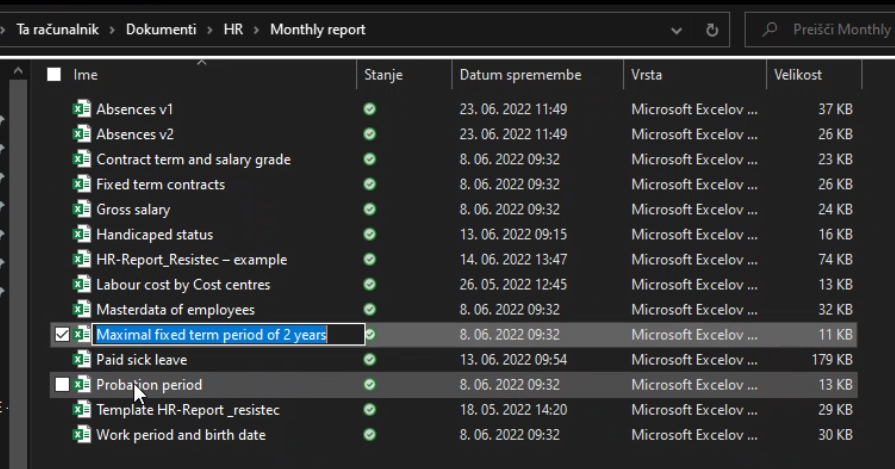895x469 pixels.
Task: Click sync status icon of Handicaped status
Action: (x=370, y=234)
